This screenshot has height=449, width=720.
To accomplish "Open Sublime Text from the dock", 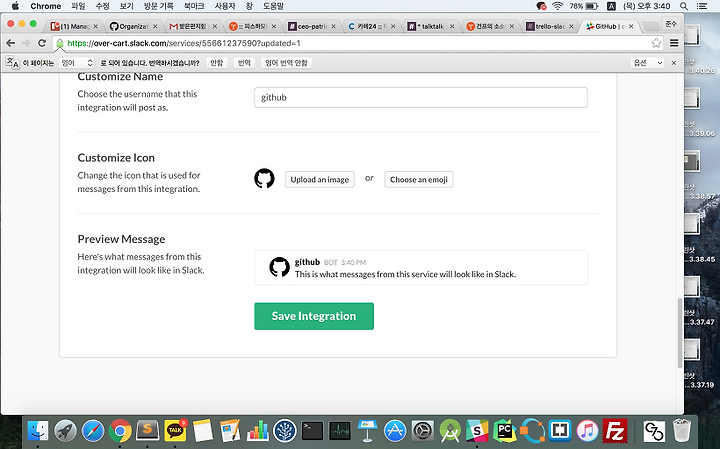I will pyautogui.click(x=147, y=431).
